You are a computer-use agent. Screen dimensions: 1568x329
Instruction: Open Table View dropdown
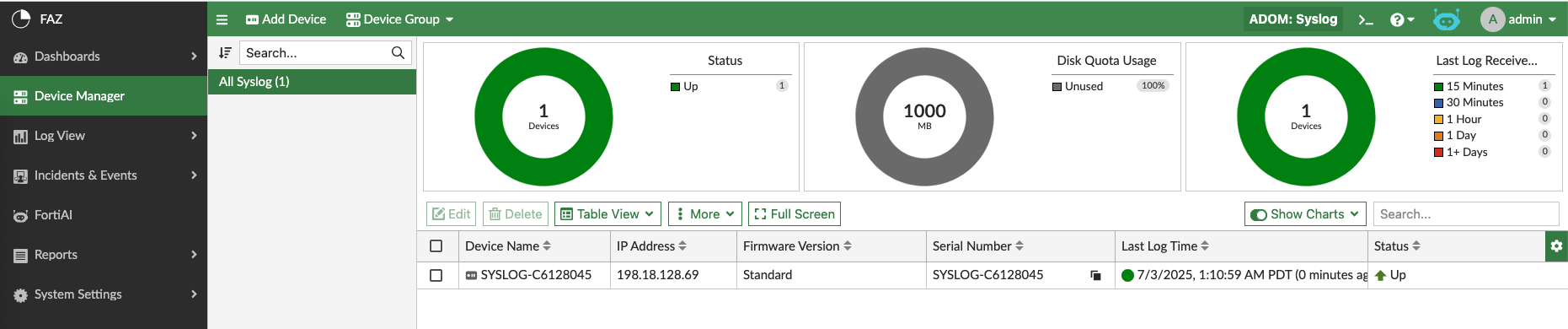[607, 214]
